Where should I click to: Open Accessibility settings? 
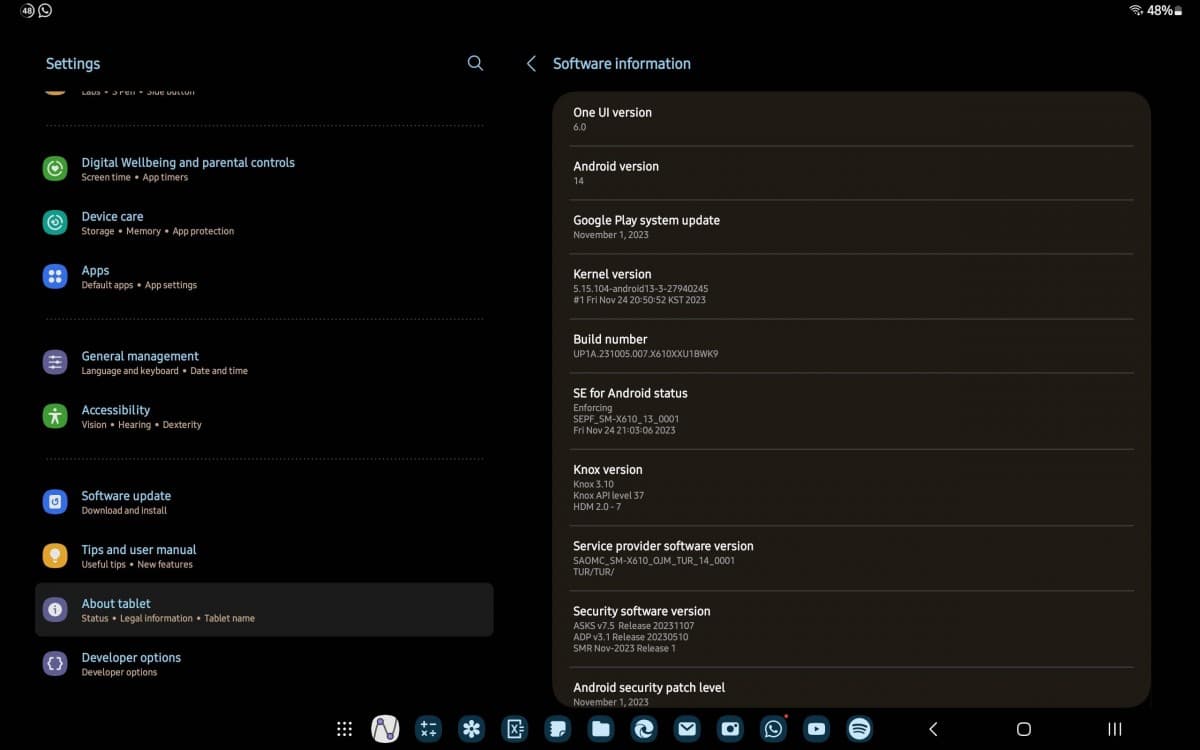tap(115, 415)
